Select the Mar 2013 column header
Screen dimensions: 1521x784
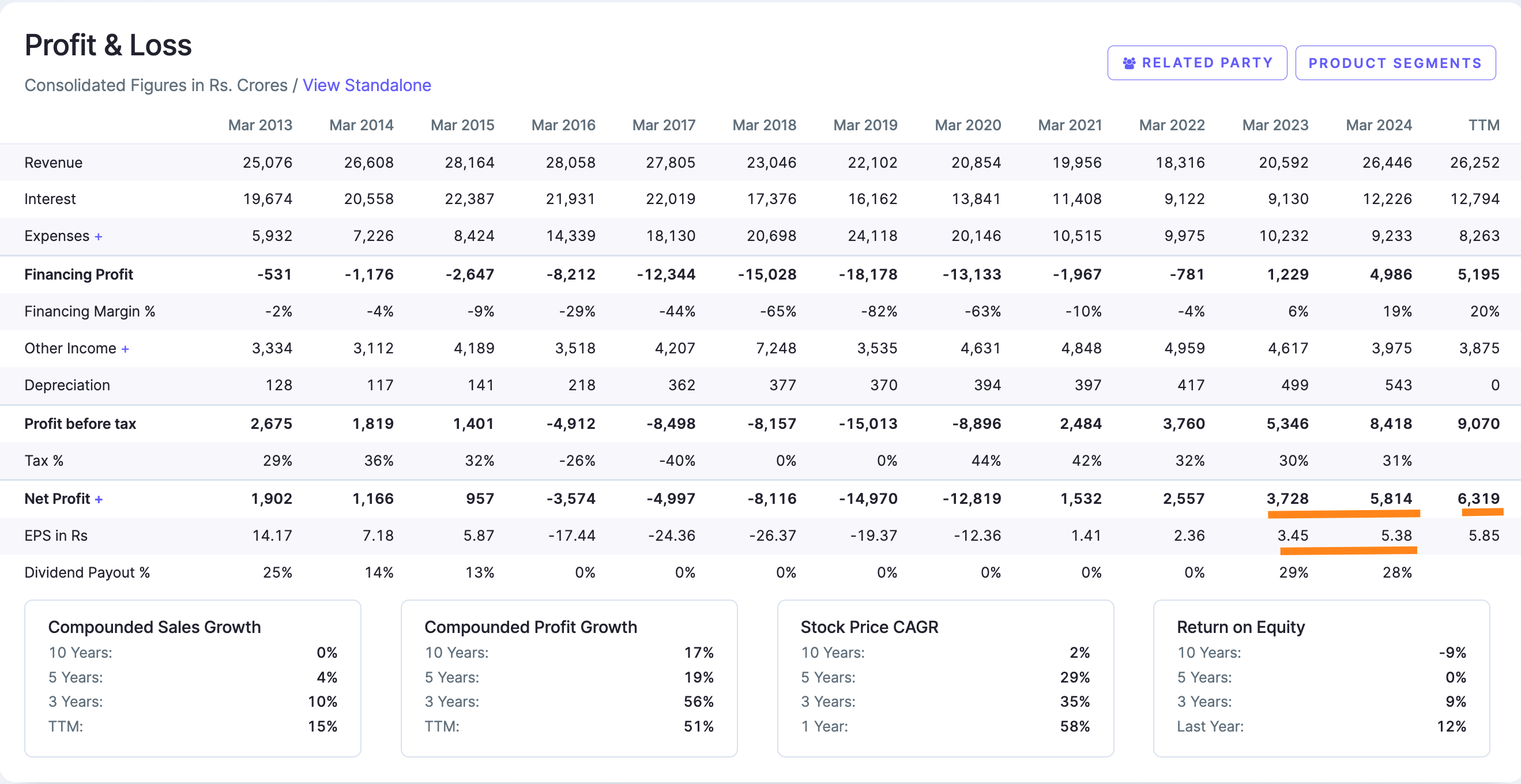click(x=260, y=125)
